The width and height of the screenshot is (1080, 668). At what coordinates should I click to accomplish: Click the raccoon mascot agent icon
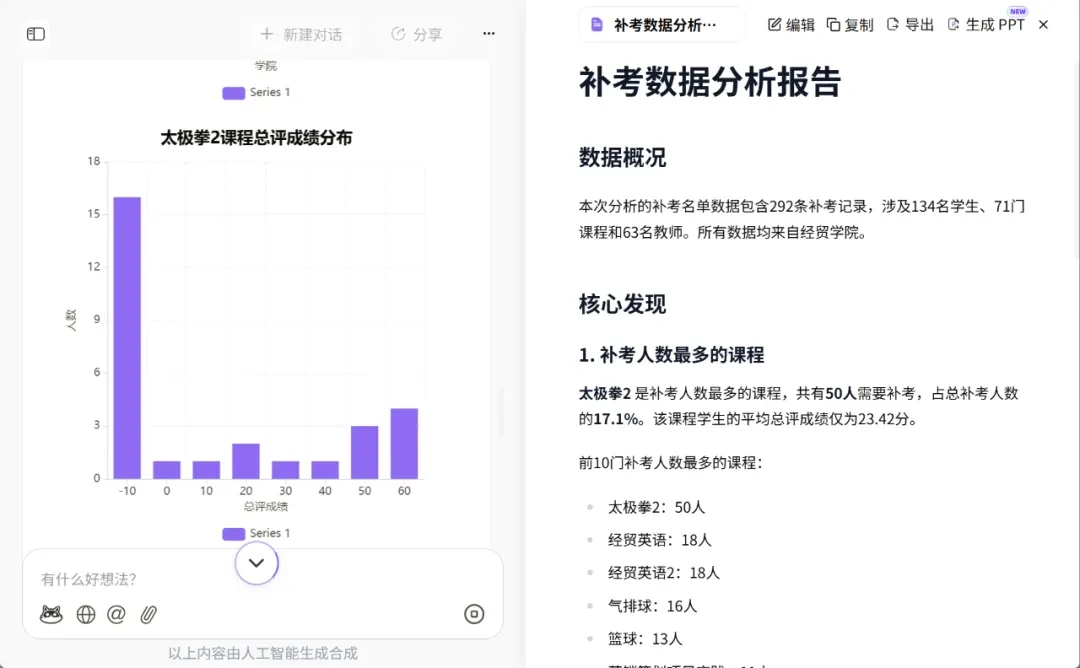pyautogui.click(x=51, y=614)
